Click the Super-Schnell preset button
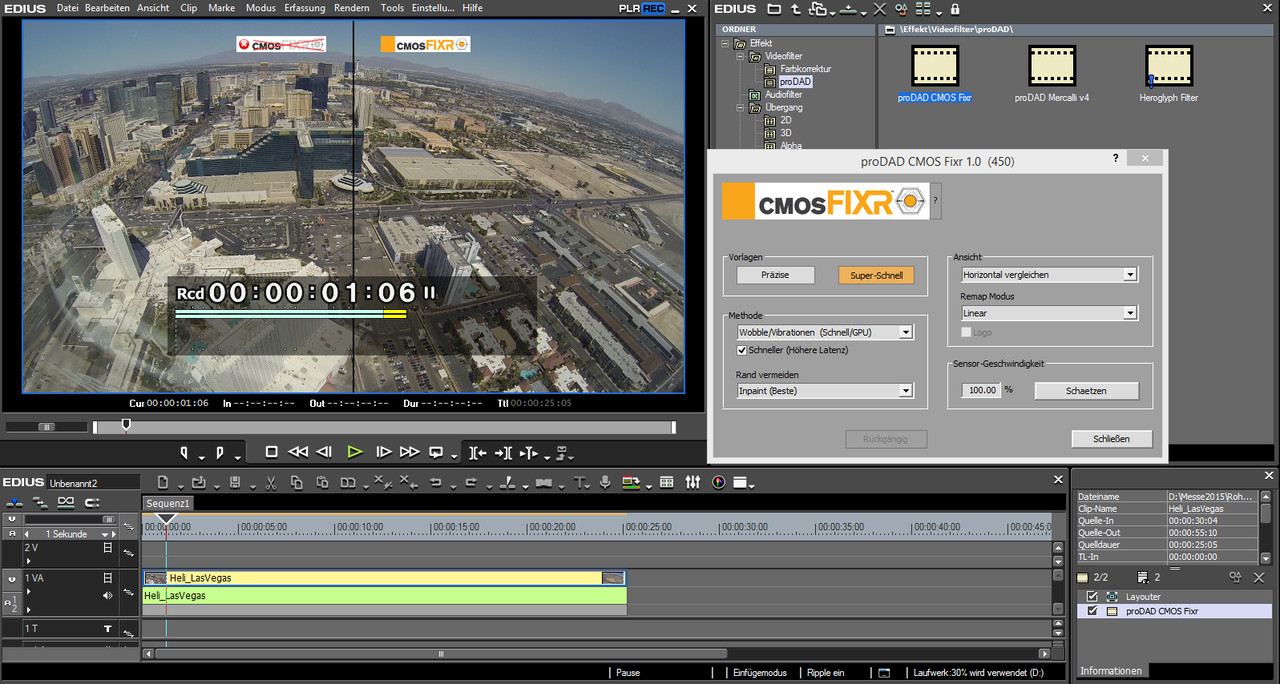Screen dimensions: 1280x684 [x=876, y=275]
